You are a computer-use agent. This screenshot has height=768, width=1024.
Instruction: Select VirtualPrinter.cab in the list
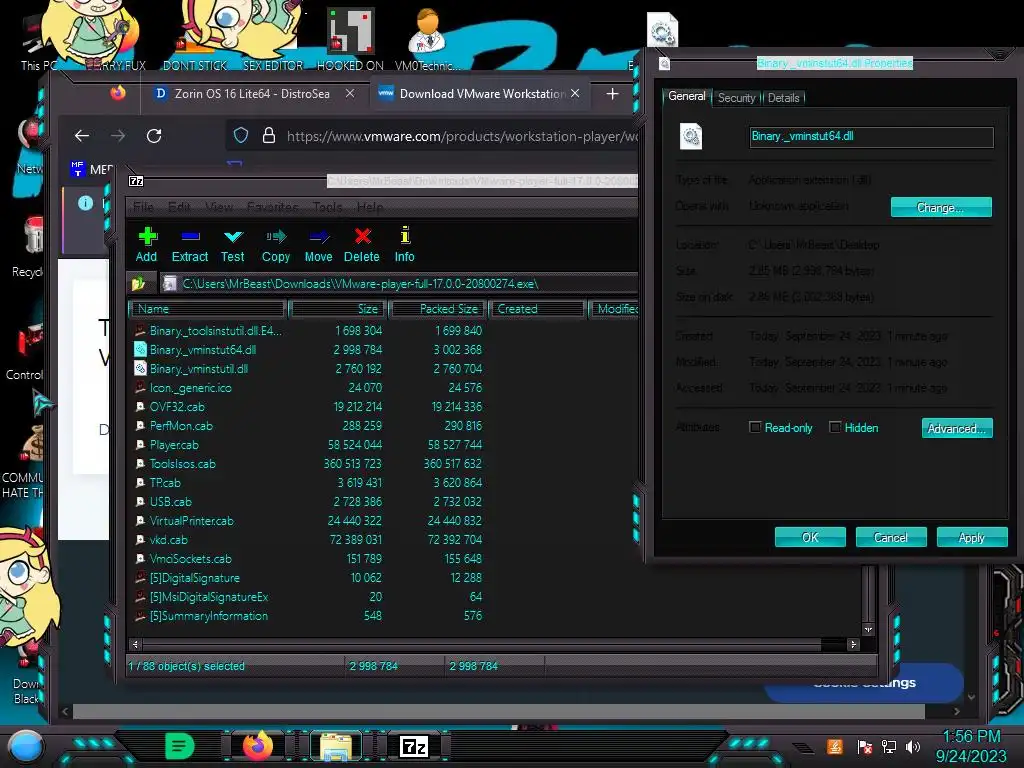[192, 520]
